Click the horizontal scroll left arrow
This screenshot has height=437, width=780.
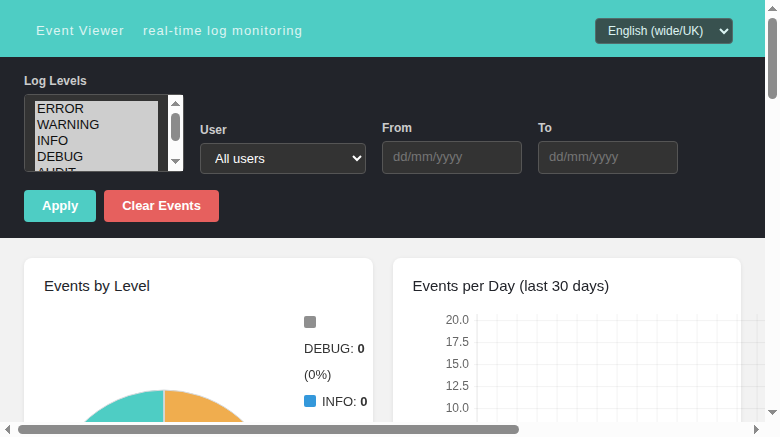pyautogui.click(x=7, y=430)
